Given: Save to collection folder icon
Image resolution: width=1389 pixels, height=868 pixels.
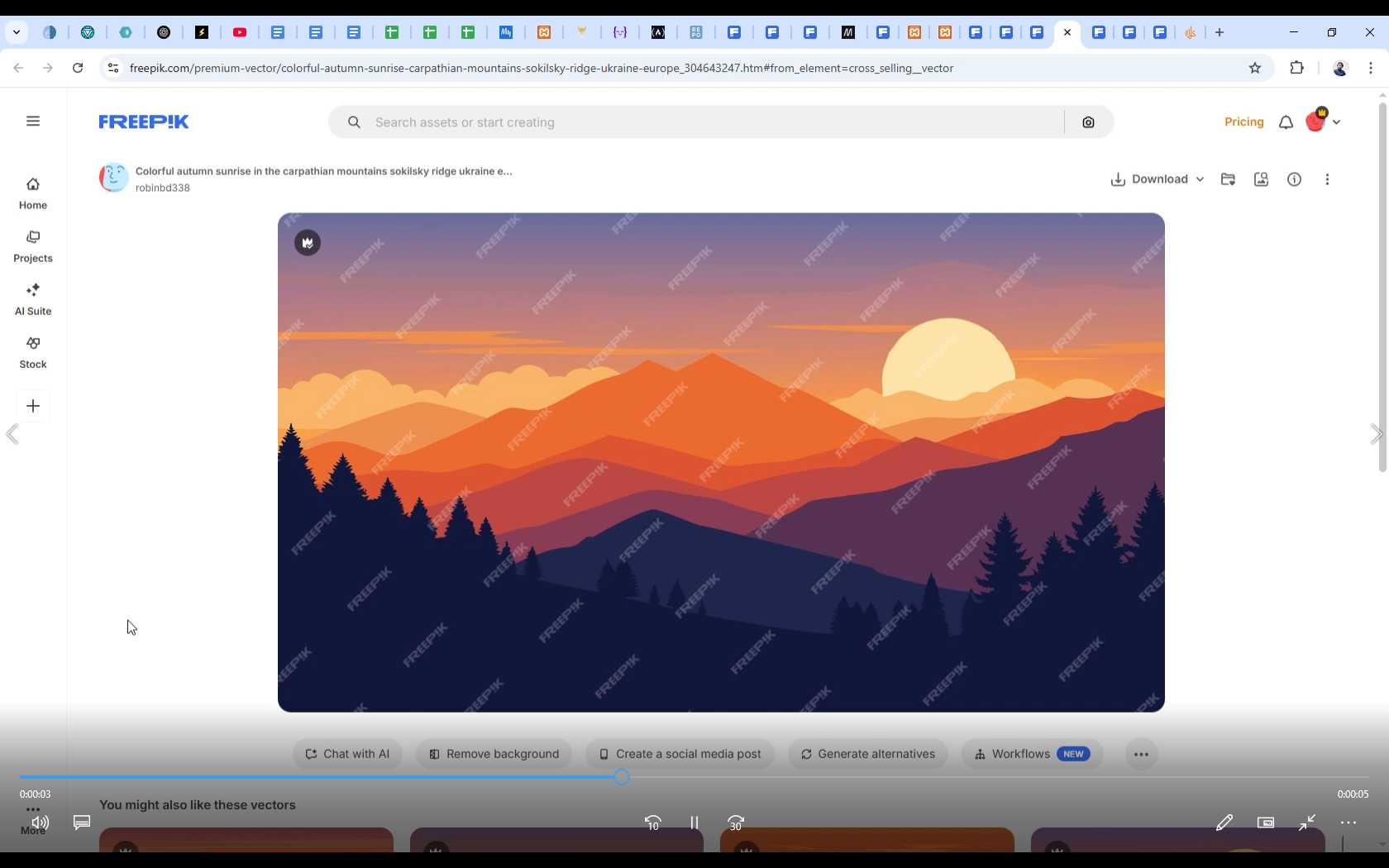Looking at the screenshot, I should [1228, 179].
